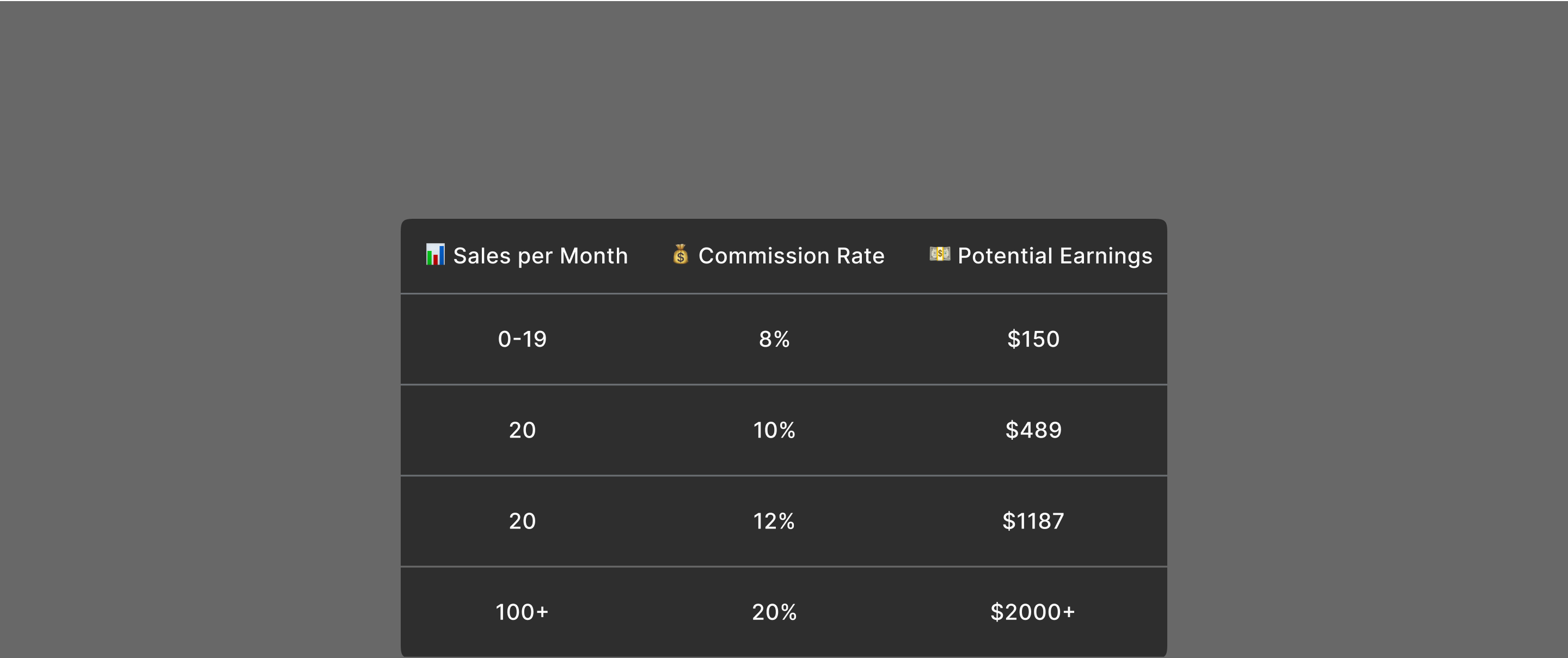Image resolution: width=1568 pixels, height=658 pixels.
Task: Click the $2000+ earnings value
Action: [1033, 612]
